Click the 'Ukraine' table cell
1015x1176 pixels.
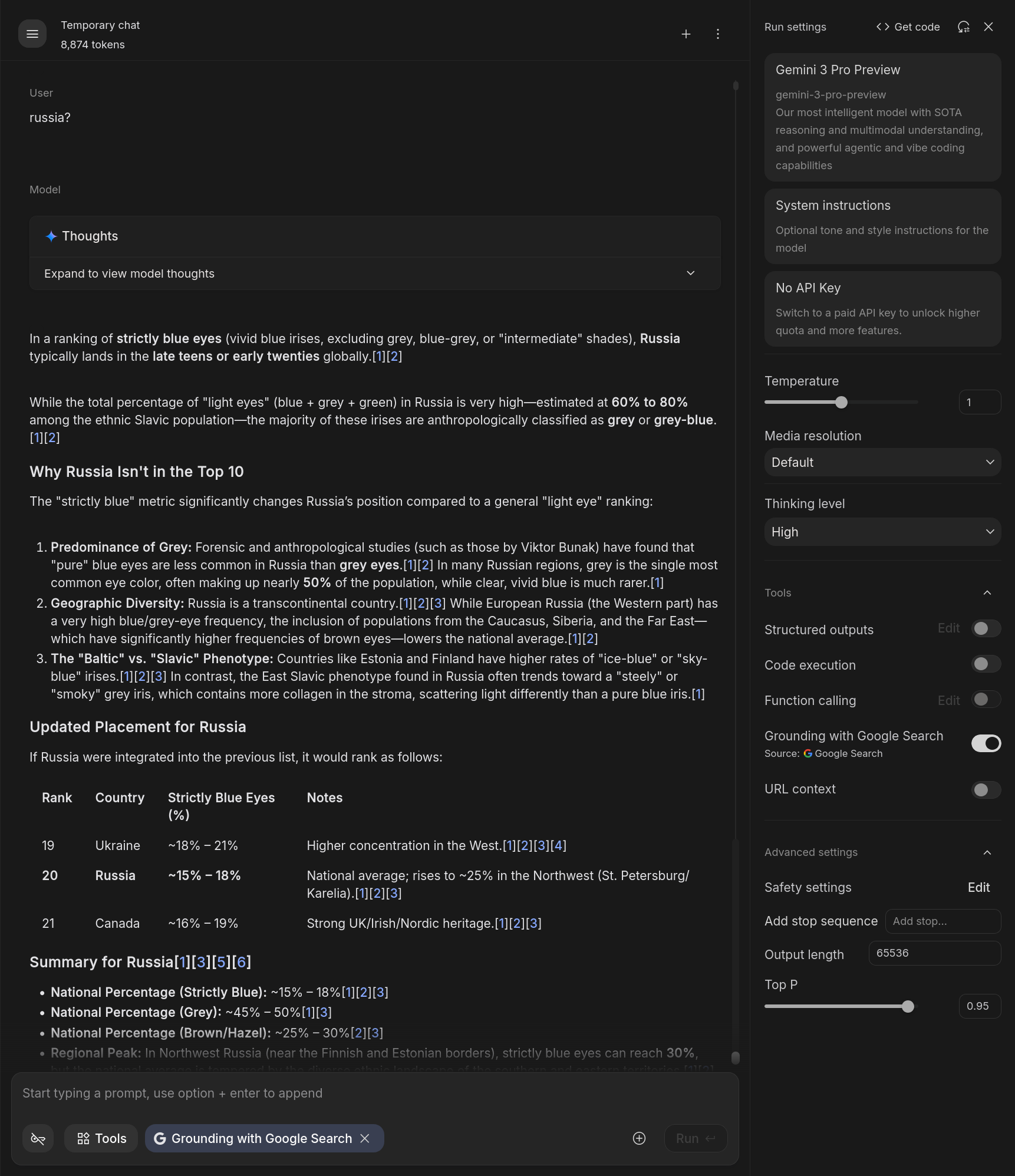[x=118, y=846]
